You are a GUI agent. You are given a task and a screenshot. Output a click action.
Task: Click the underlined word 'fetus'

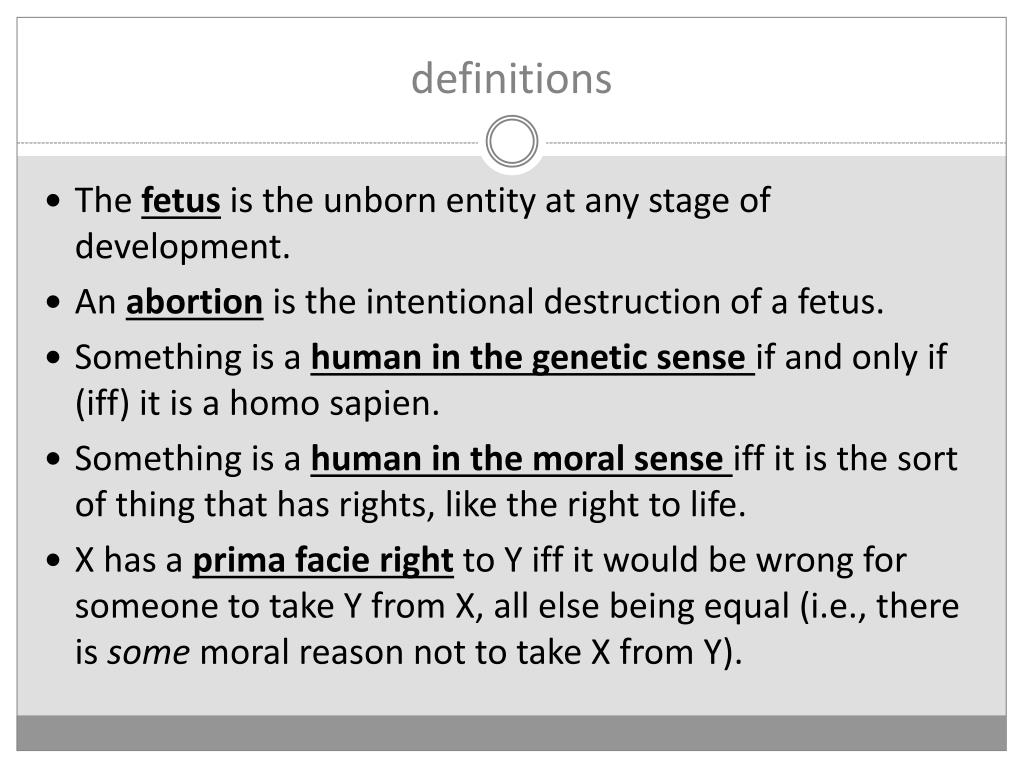(181, 200)
